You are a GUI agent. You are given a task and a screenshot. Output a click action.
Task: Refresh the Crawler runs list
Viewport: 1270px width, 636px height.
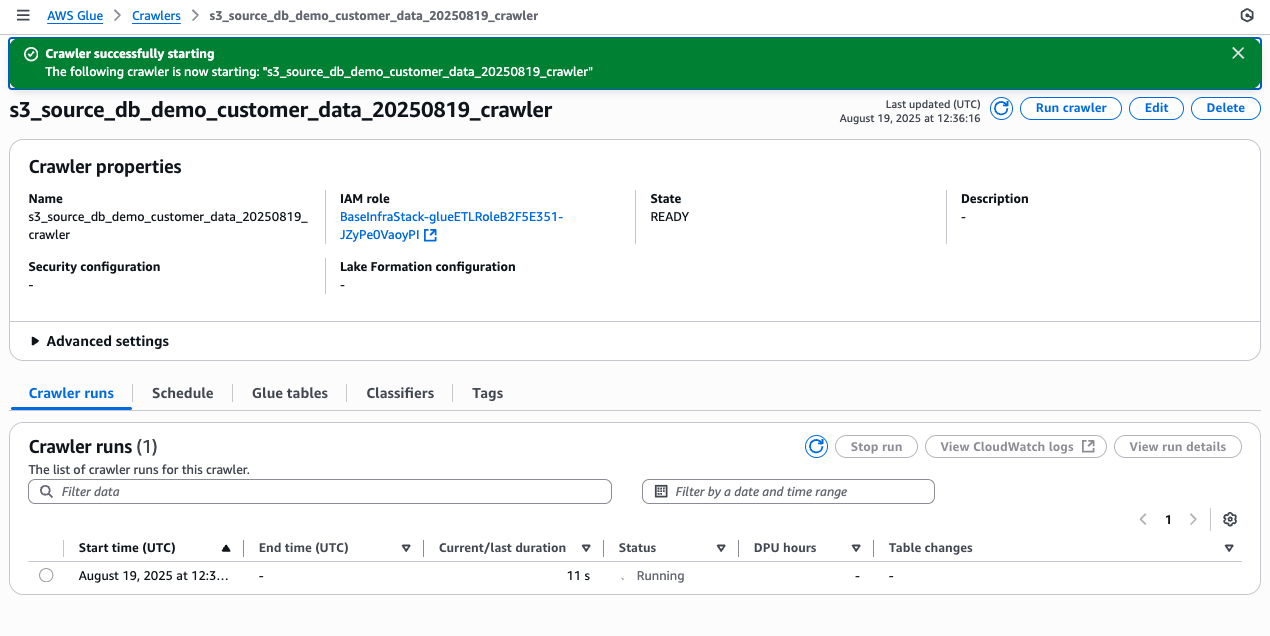817,447
